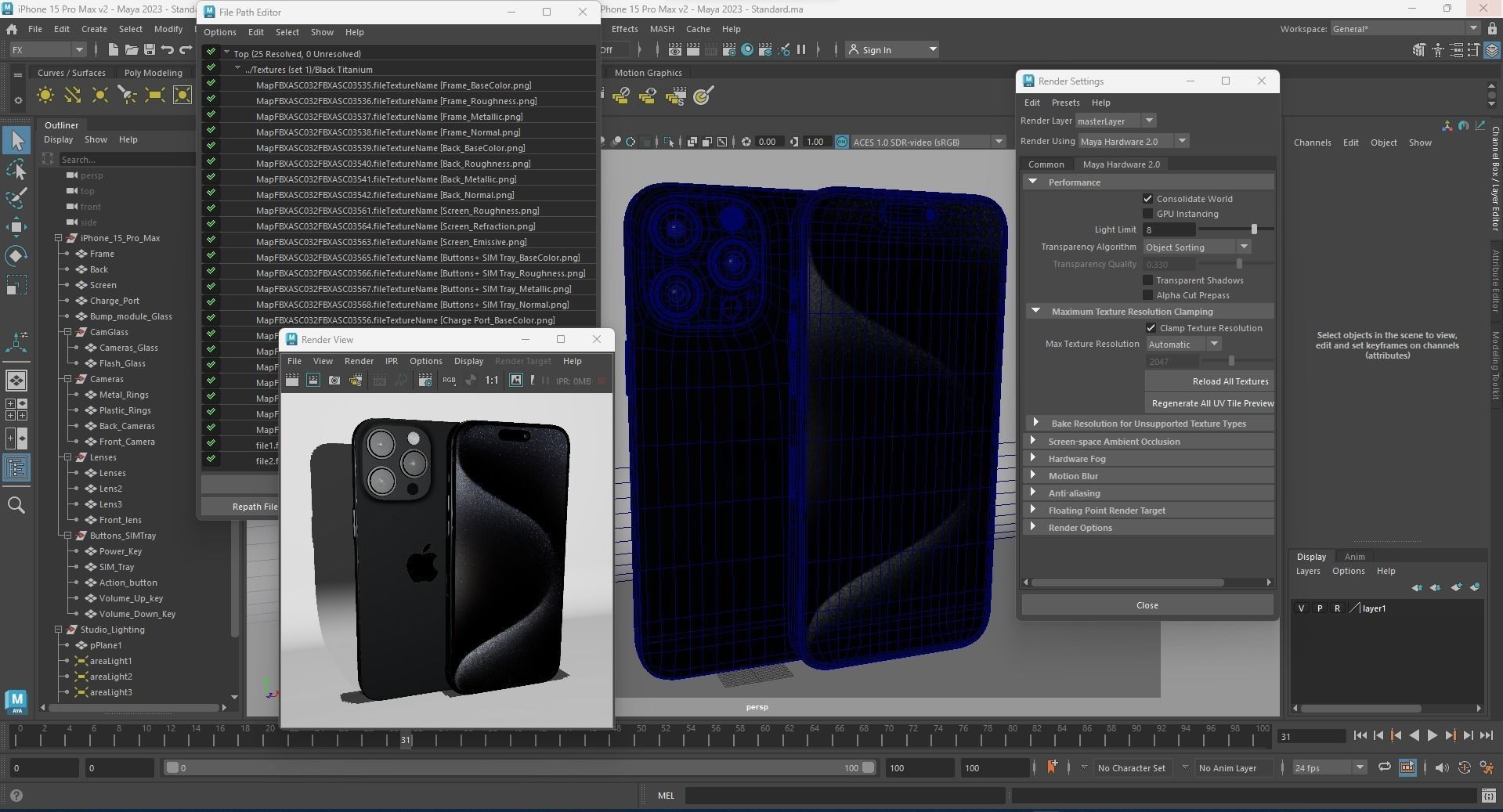
Task: Open the Workspace General dropdown
Action: tap(1404, 29)
